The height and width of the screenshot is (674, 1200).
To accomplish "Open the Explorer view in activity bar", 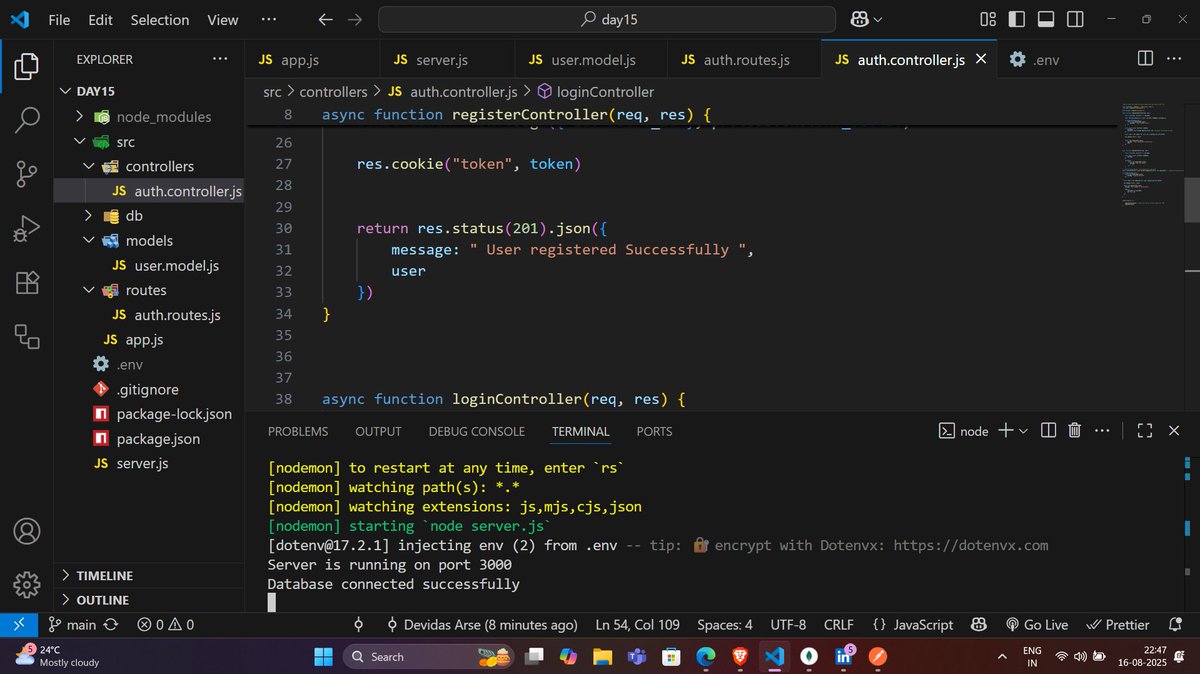I will tap(27, 68).
